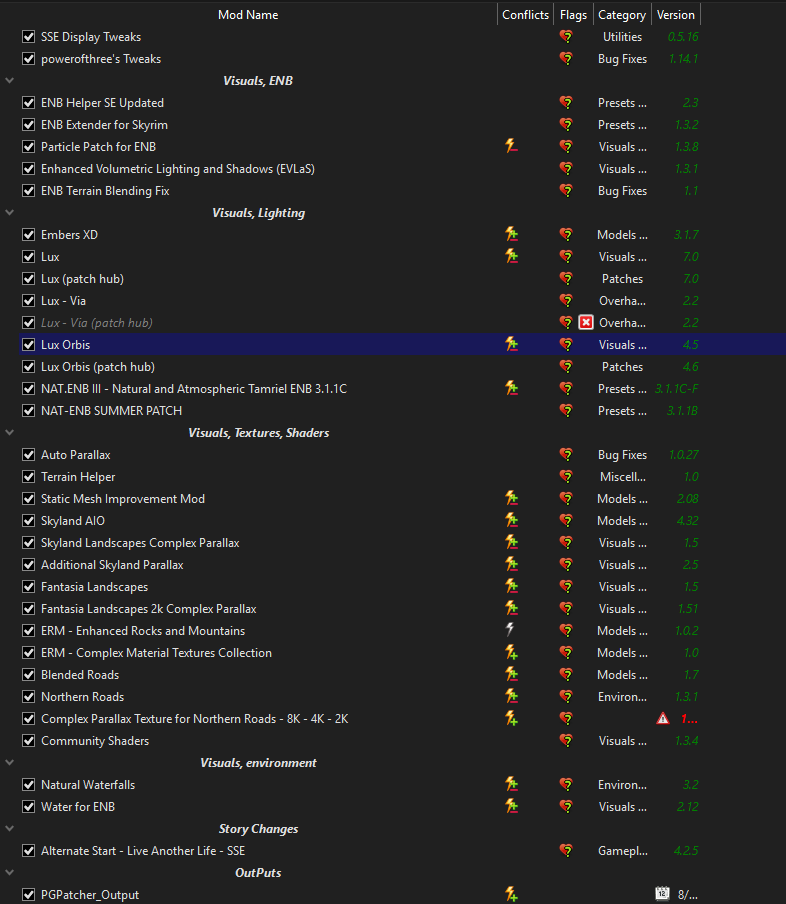This screenshot has height=904, width=786.
Task: Click the heart flag icon for Auto Parallax
Action: (566, 455)
